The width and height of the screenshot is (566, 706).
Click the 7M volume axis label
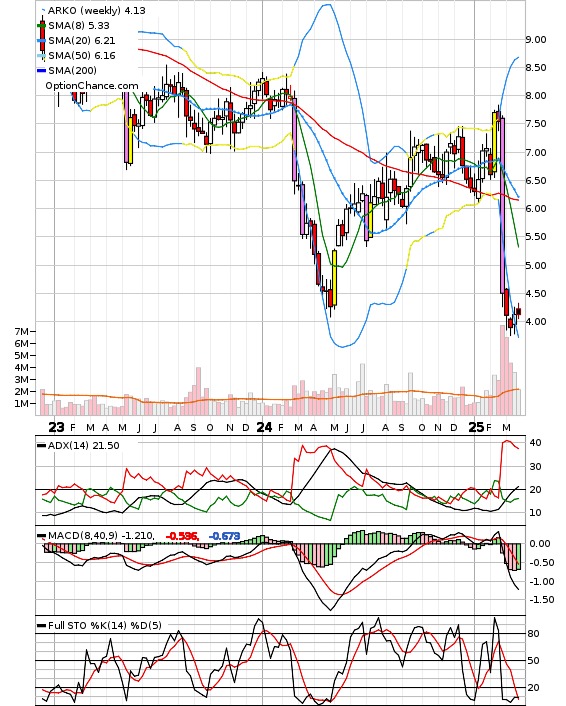point(22,331)
